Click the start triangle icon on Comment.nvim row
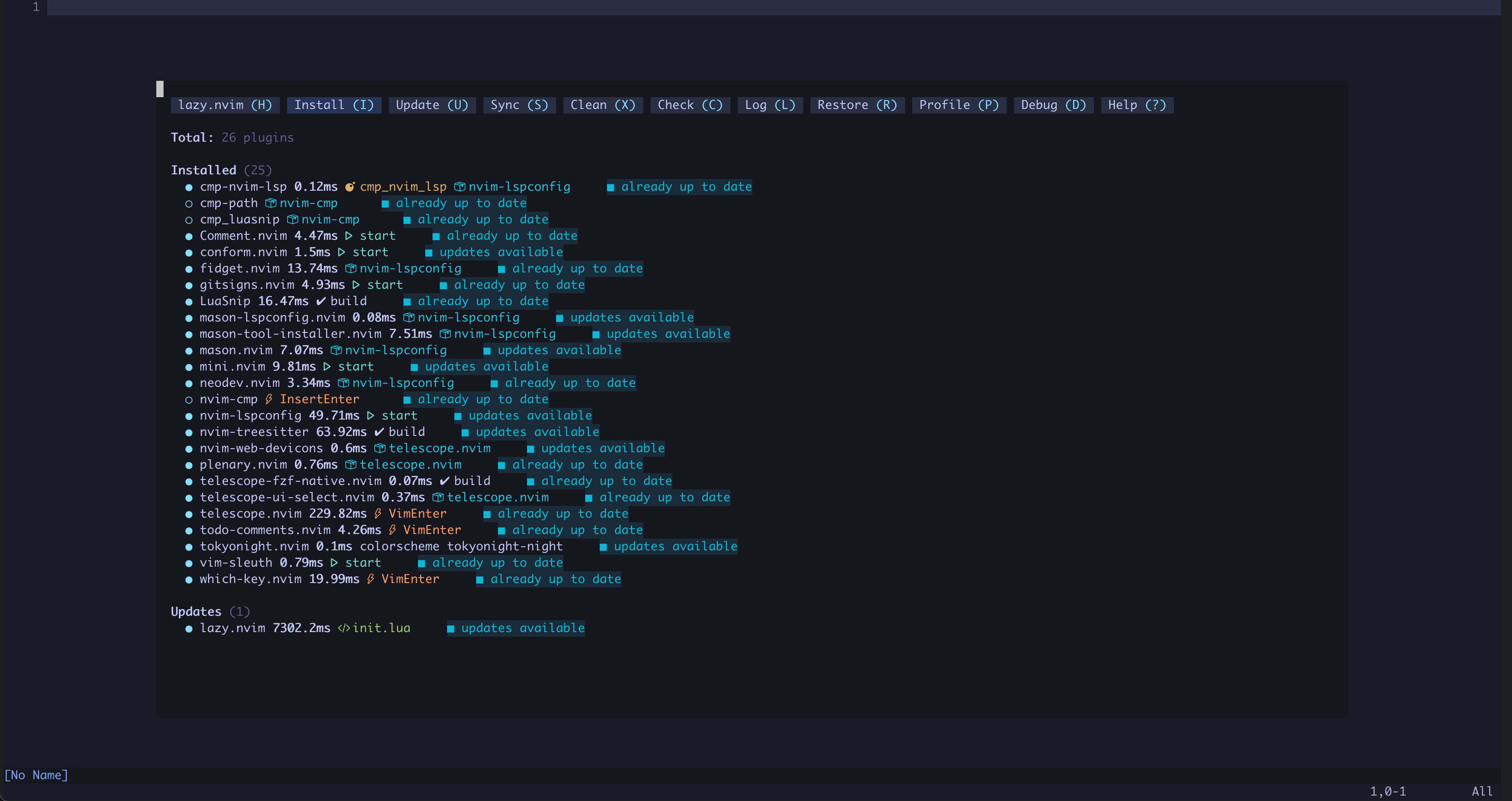This screenshot has width=1512, height=801. [348, 236]
